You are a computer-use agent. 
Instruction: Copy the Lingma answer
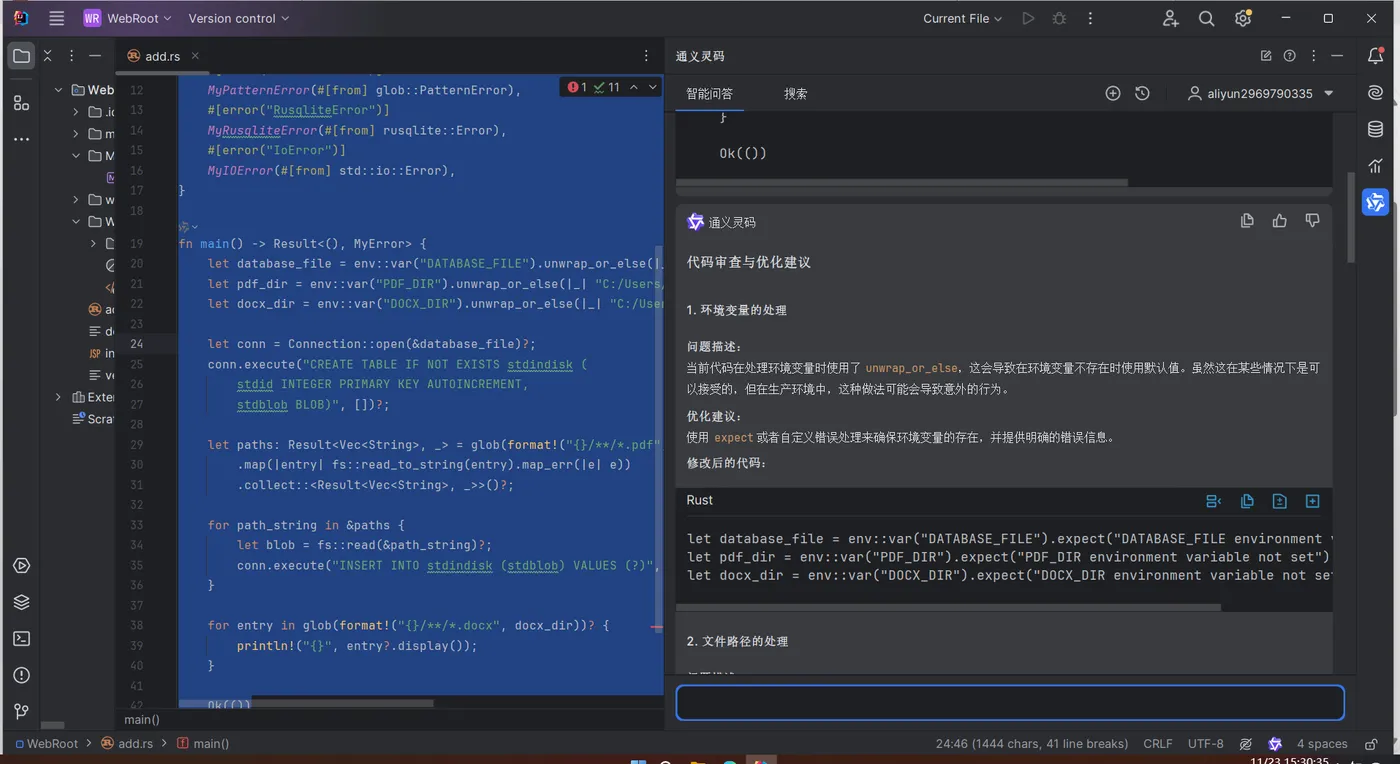1247,221
